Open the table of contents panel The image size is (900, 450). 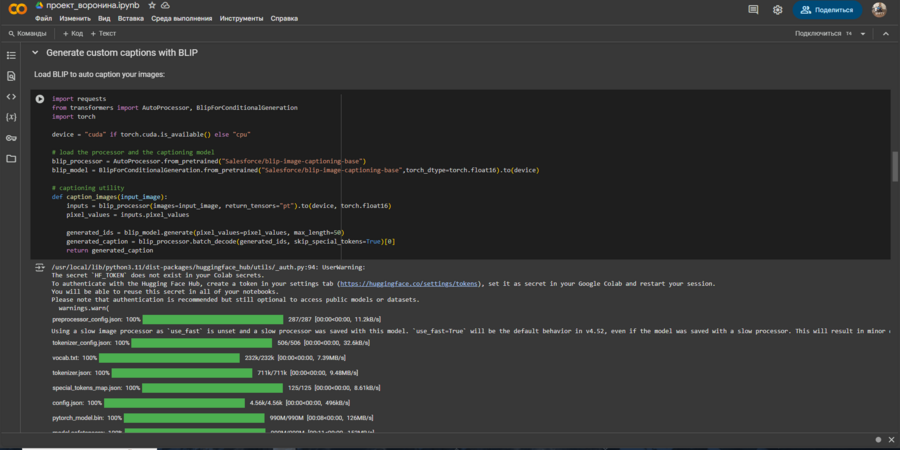click(x=11, y=55)
